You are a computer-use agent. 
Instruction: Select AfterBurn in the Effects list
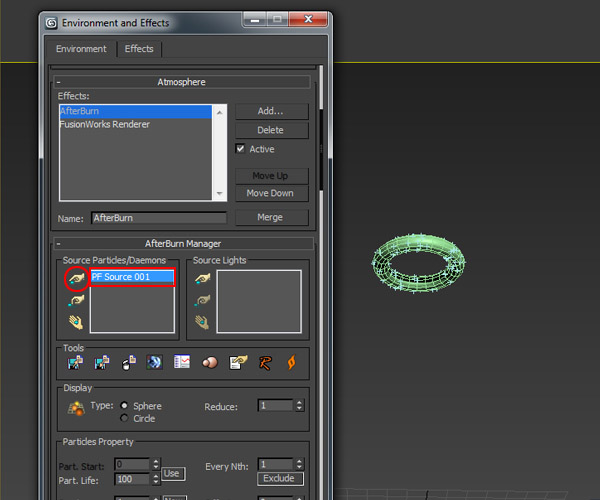[x=136, y=111]
